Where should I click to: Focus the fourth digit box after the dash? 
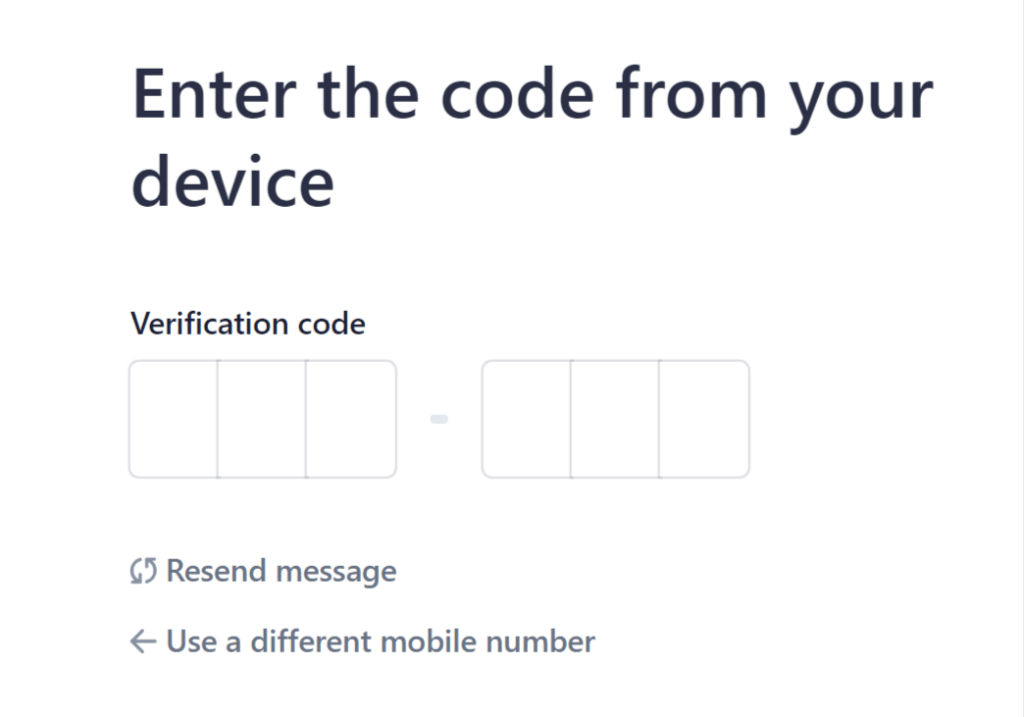click(526, 419)
